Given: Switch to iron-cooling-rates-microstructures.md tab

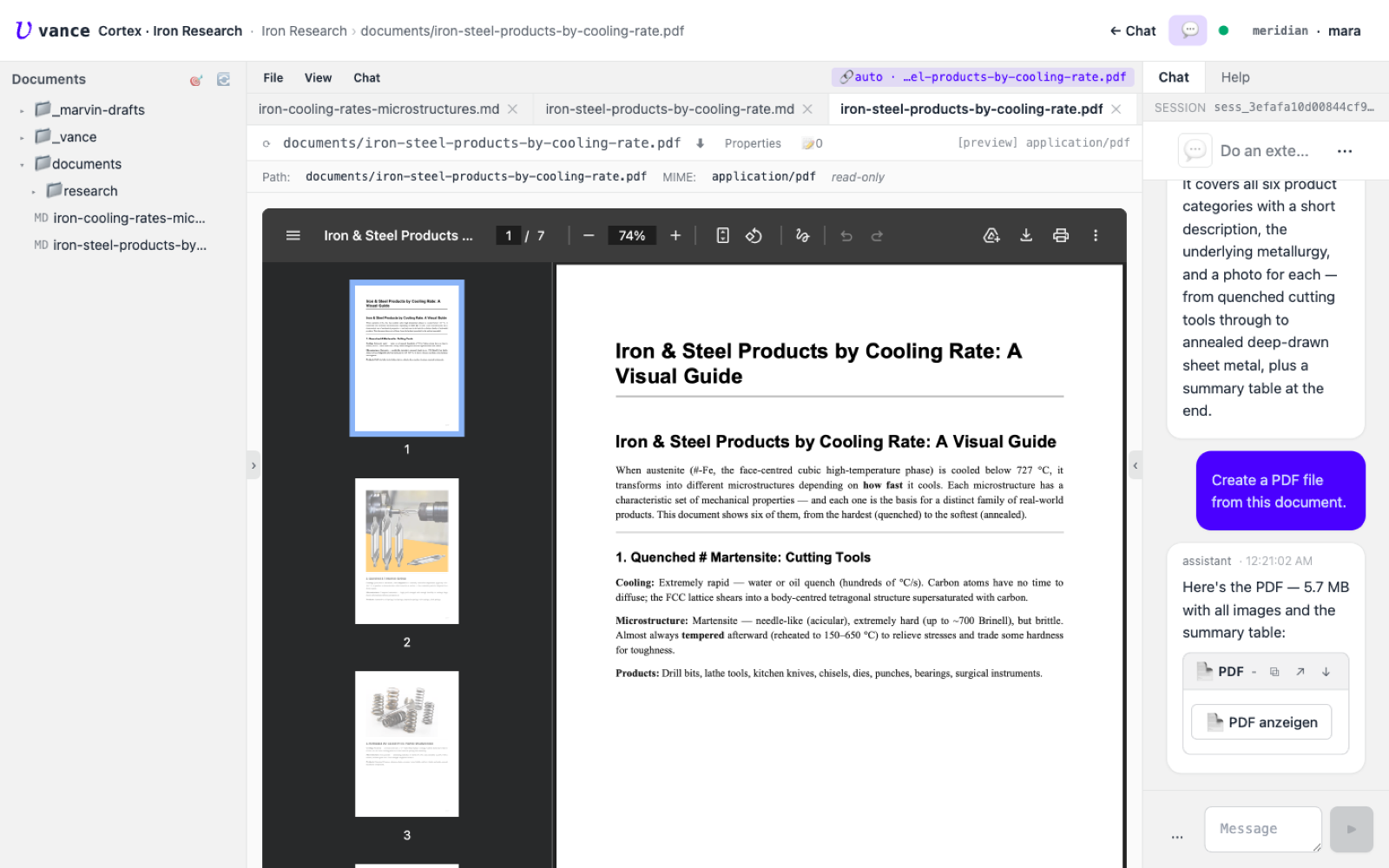Looking at the screenshot, I should pos(379,109).
